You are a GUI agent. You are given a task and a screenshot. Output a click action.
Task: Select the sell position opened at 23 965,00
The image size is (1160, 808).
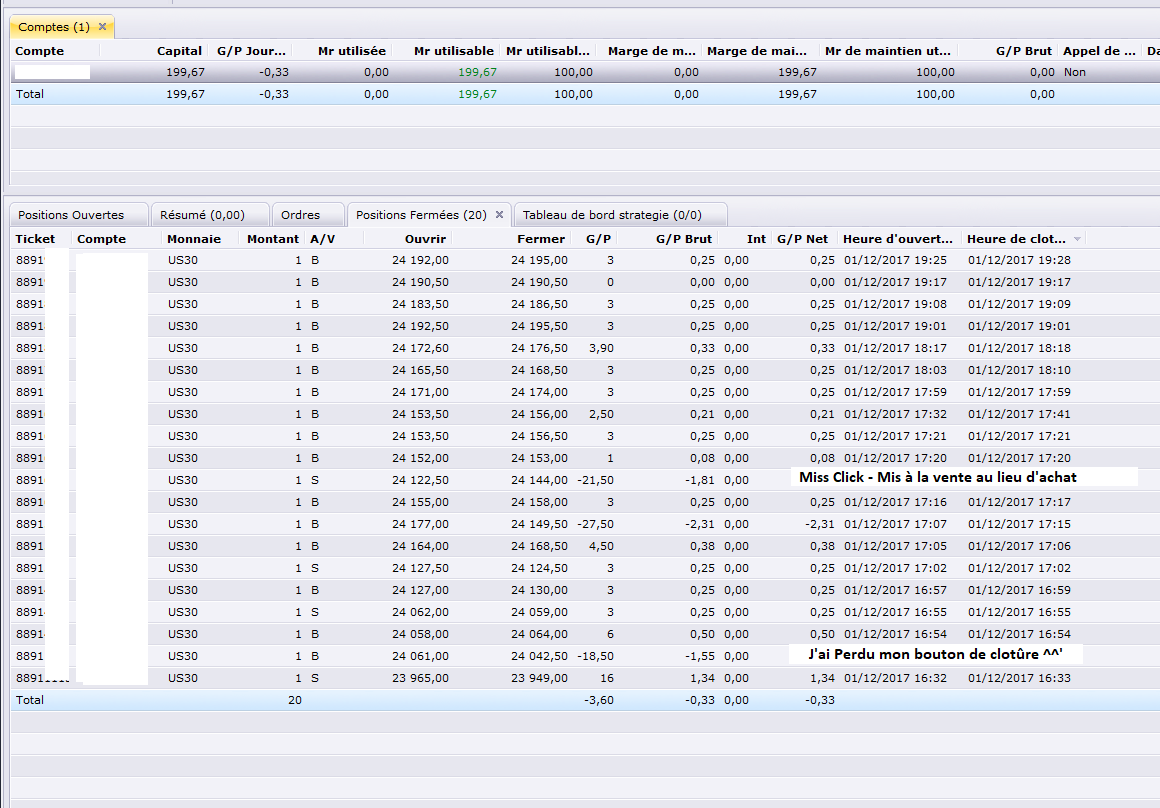pyautogui.click(x=420, y=678)
